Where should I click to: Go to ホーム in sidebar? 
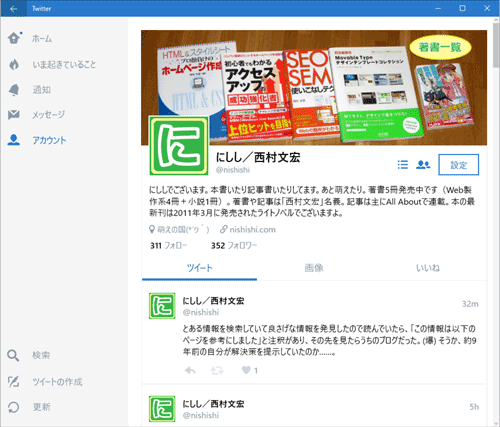42,38
